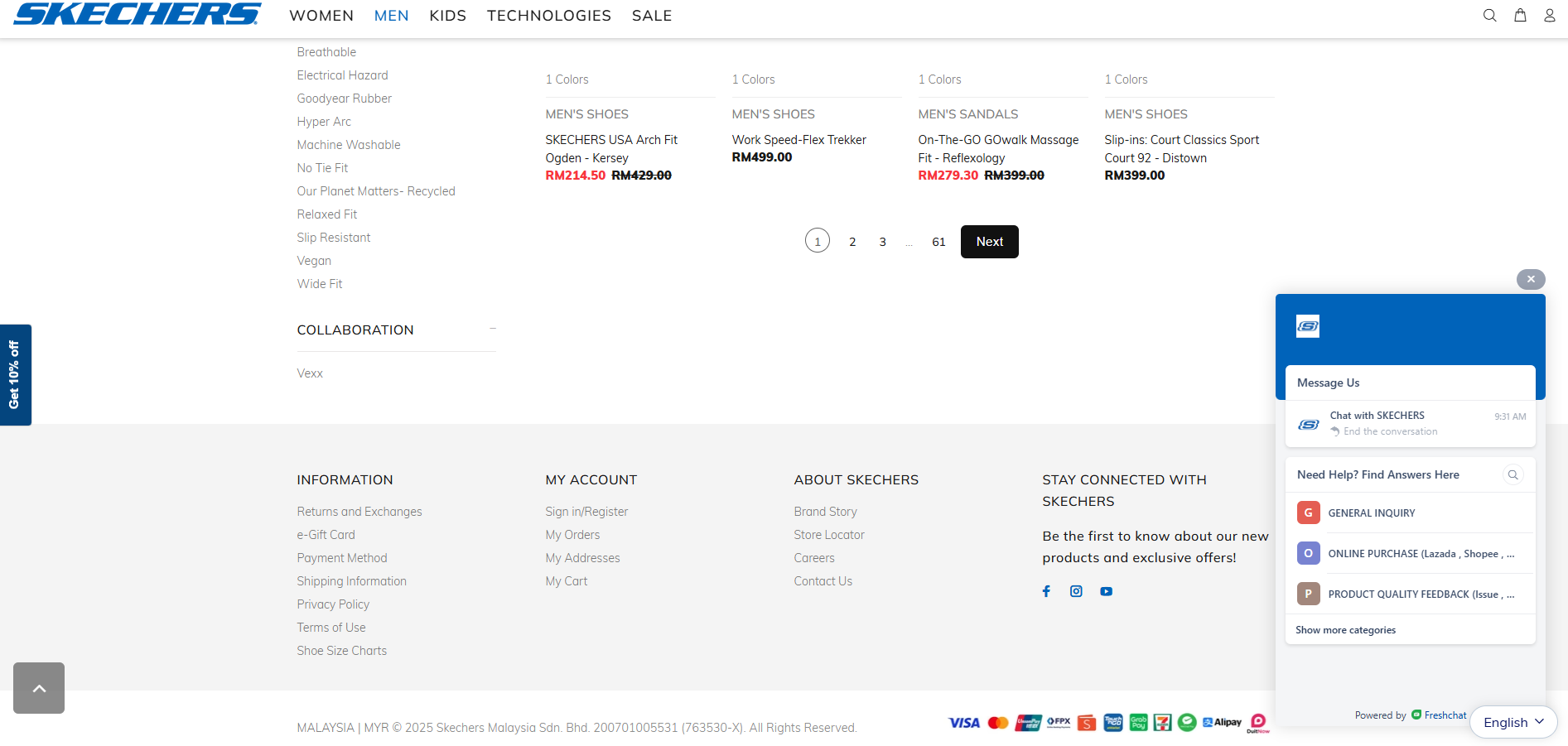Click the Touch 'n Go logo
This screenshot has width=1568, height=746.
pyautogui.click(x=1113, y=723)
